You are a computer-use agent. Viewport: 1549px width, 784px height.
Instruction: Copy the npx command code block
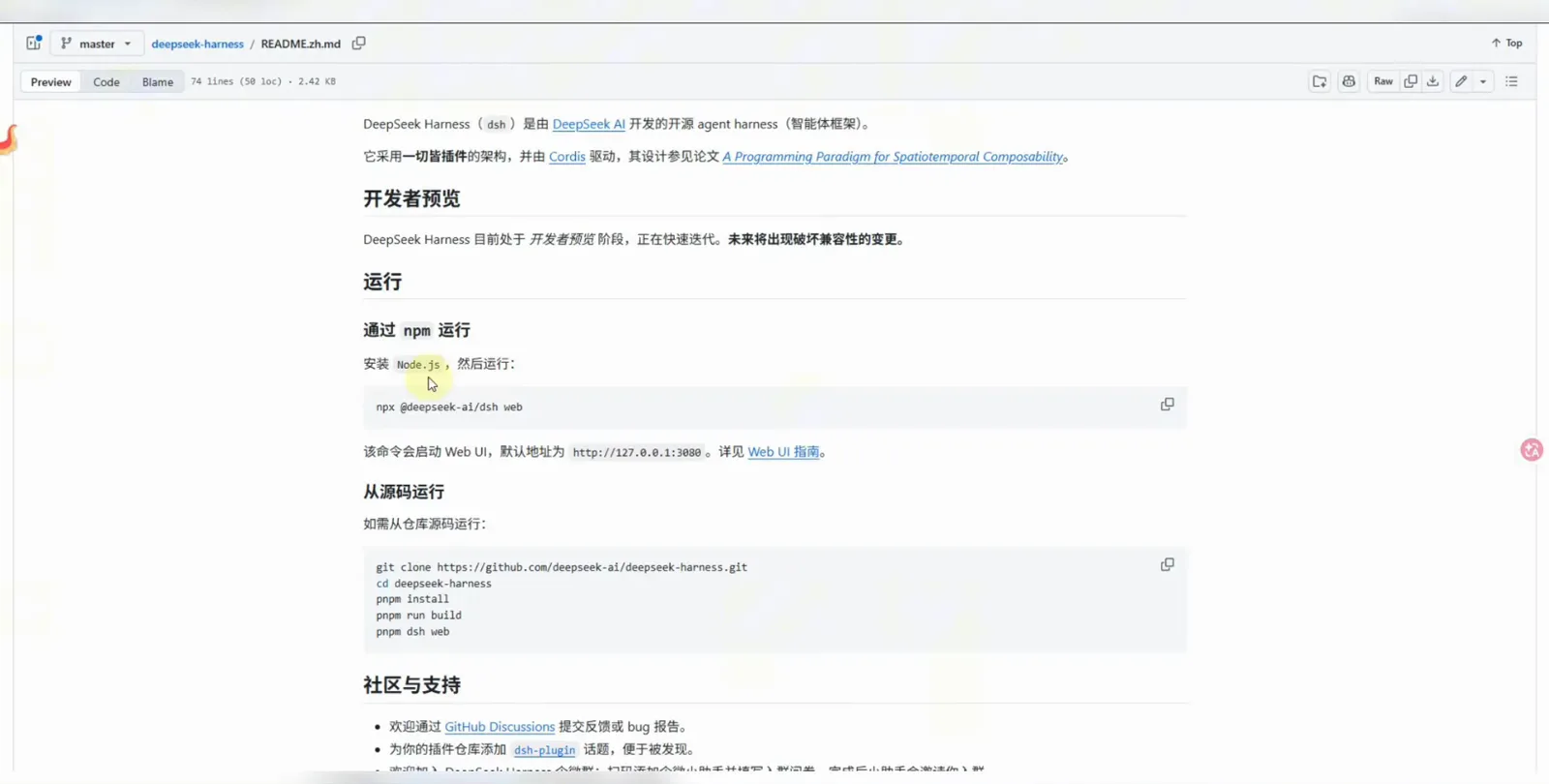pos(1168,405)
